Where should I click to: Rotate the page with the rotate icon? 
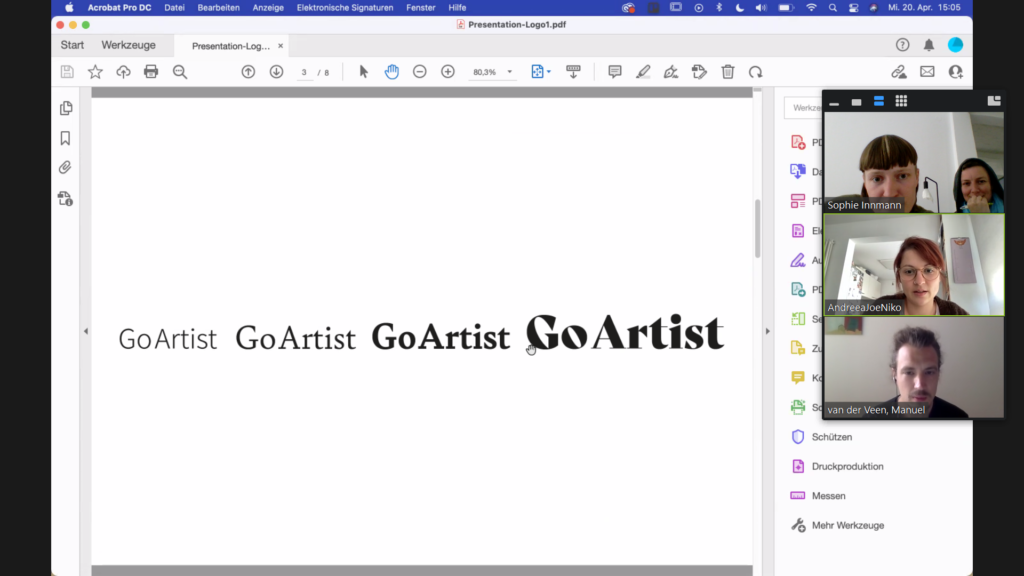pos(756,72)
